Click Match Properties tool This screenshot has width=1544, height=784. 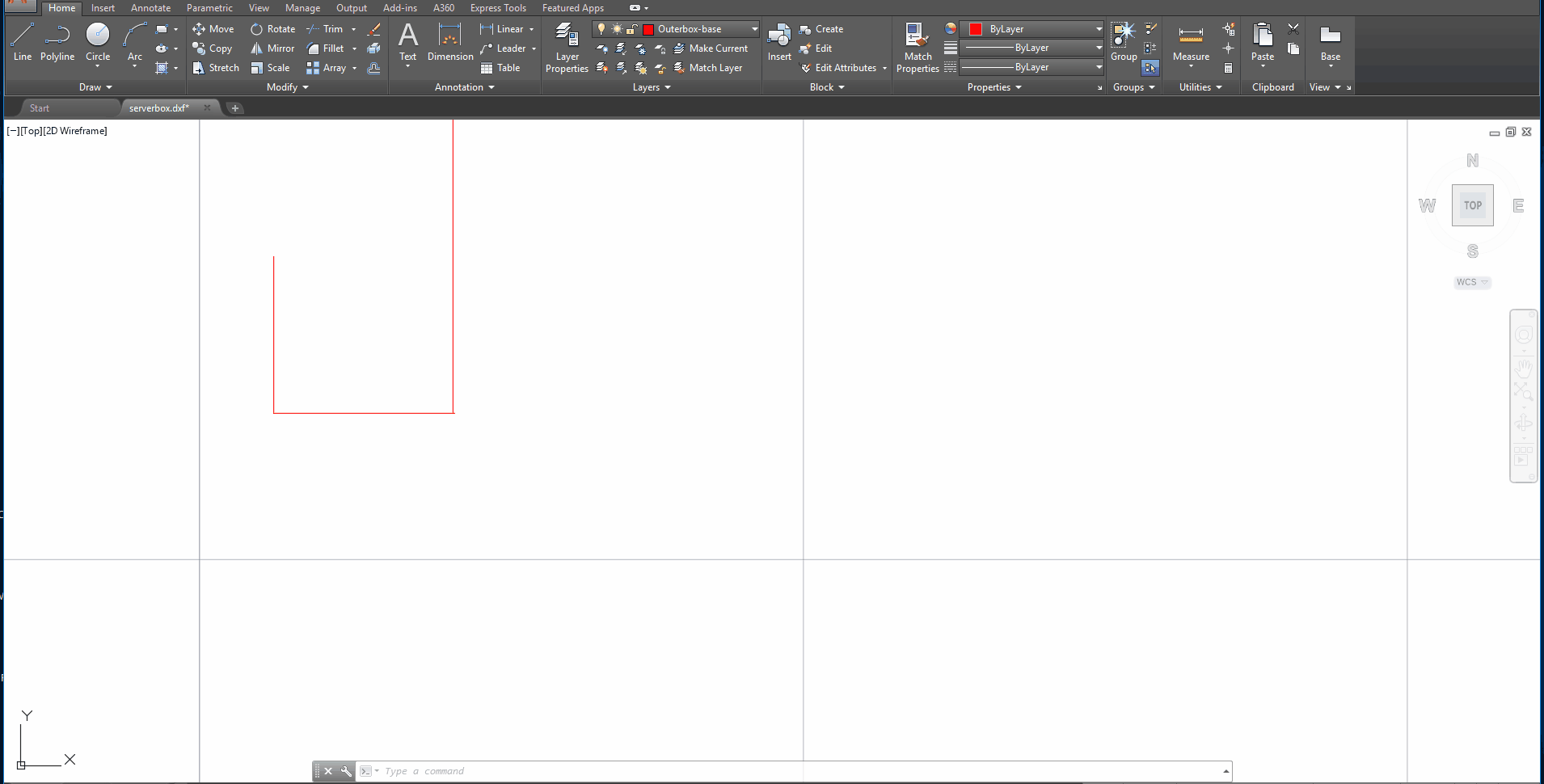pos(918,48)
